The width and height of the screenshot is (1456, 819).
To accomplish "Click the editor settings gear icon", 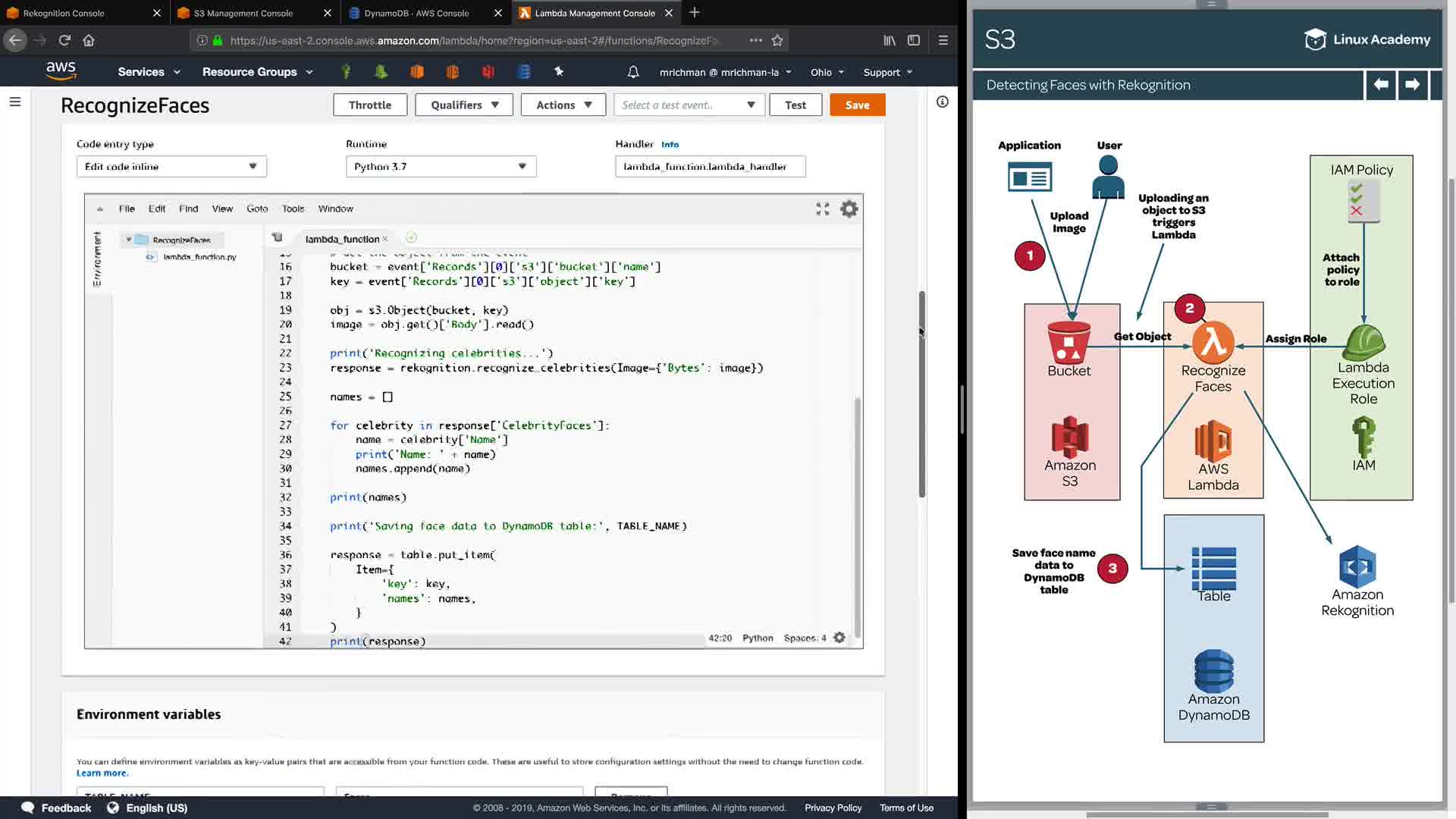I will point(849,209).
